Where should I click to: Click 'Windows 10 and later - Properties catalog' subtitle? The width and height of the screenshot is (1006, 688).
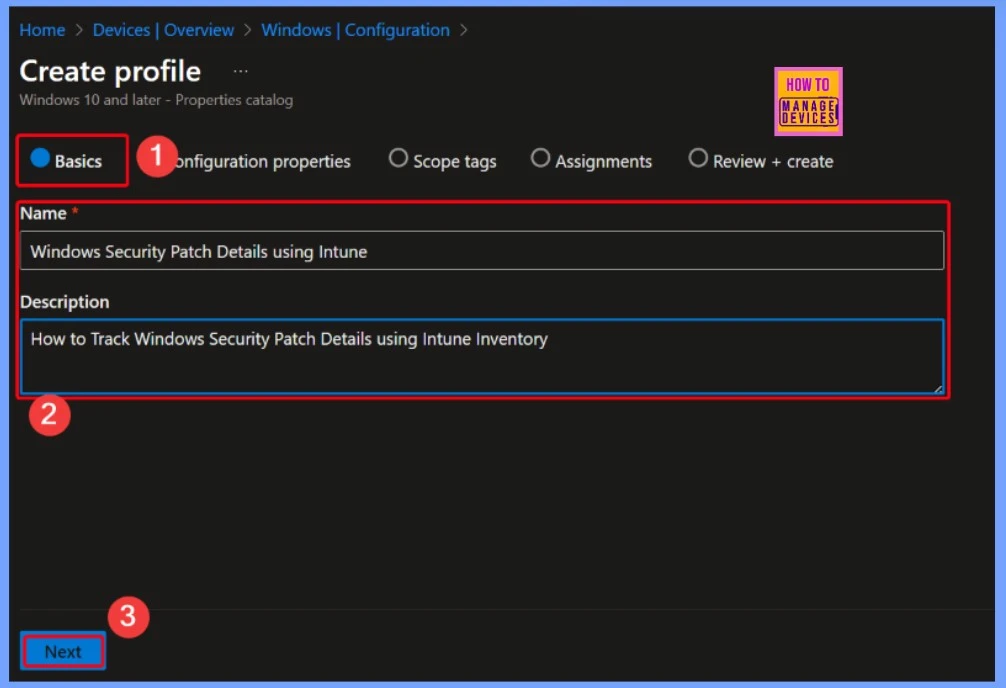(x=156, y=100)
